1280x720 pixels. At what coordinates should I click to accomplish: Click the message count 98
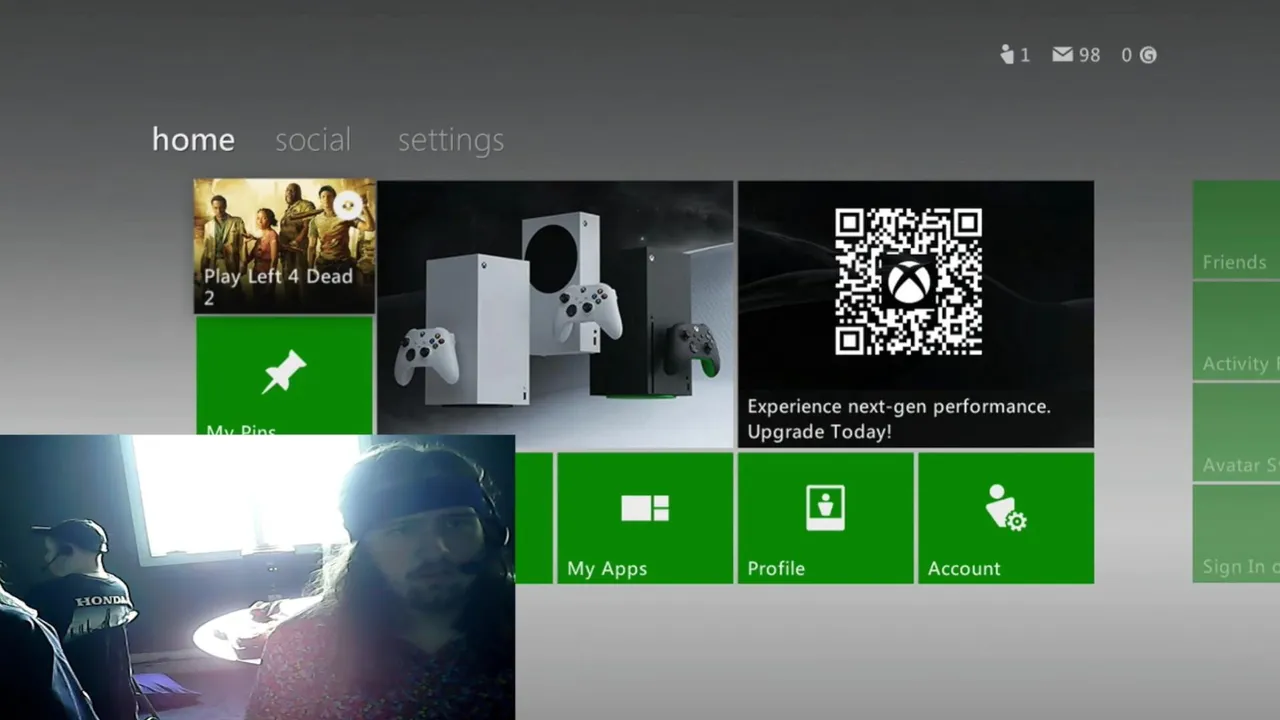tap(1089, 55)
